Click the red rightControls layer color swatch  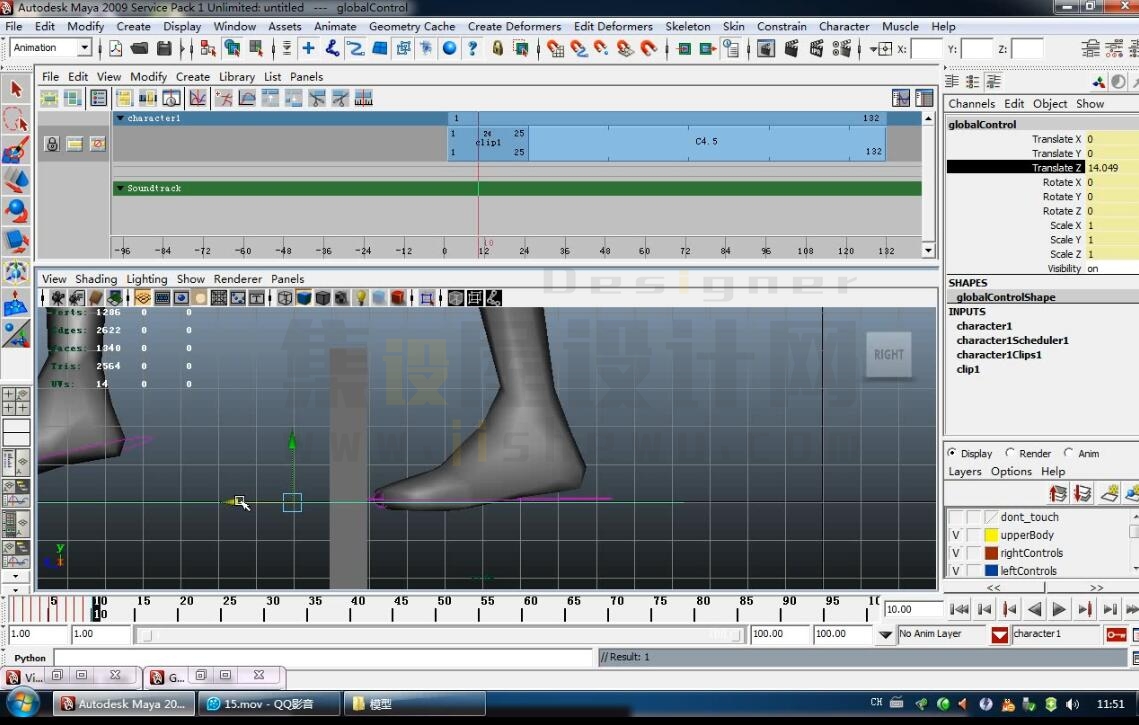tap(991, 553)
